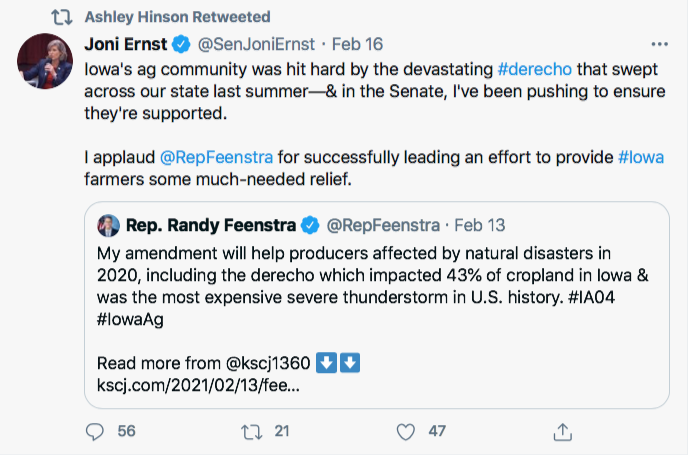
Task: Like the tweet with the heart icon
Action: pos(405,432)
